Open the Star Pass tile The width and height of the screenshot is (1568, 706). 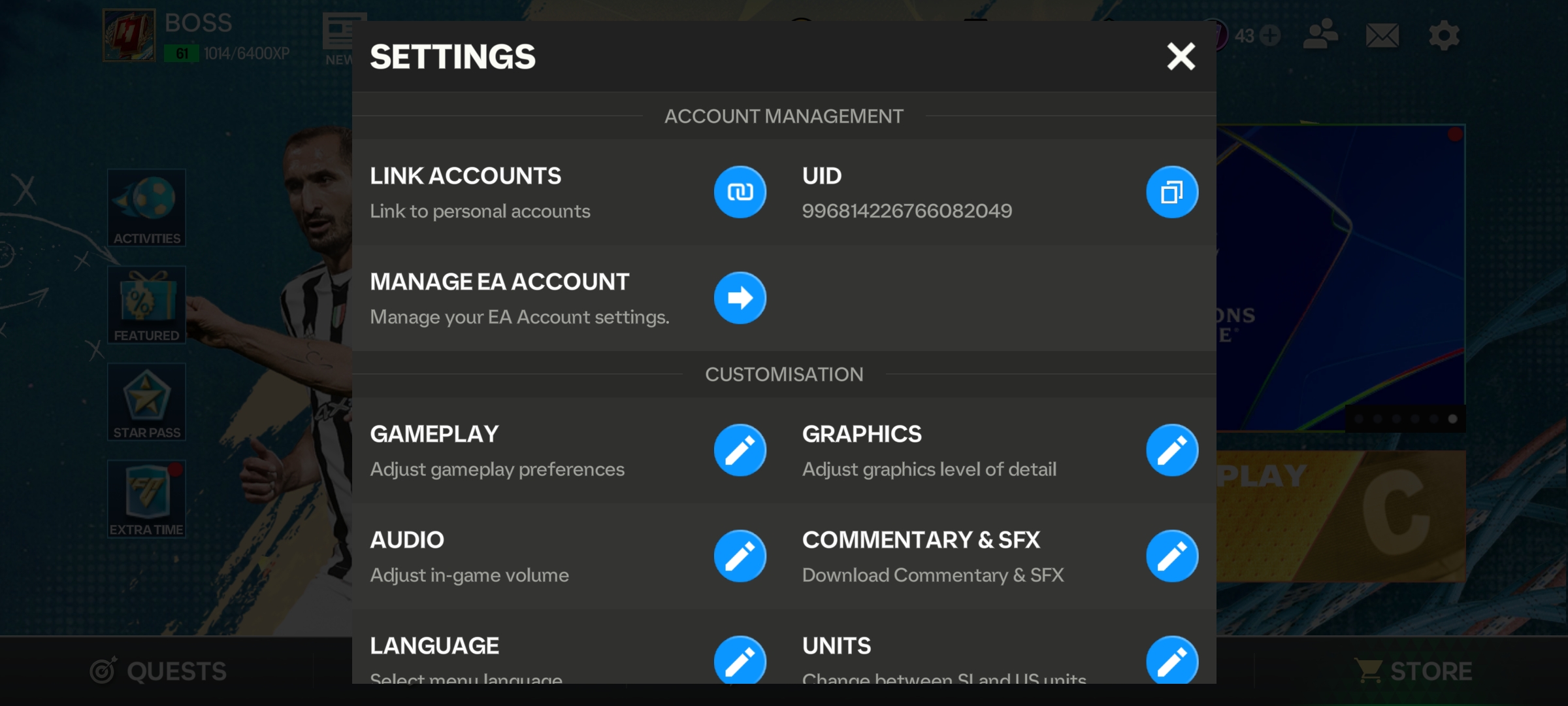click(x=146, y=402)
